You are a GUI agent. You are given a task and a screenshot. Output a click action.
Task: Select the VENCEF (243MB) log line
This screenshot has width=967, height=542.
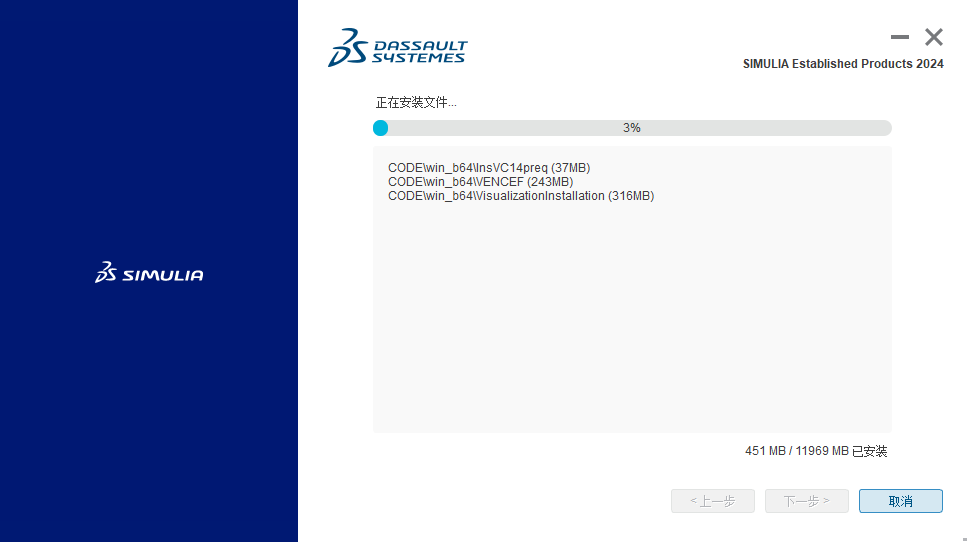[x=480, y=182]
